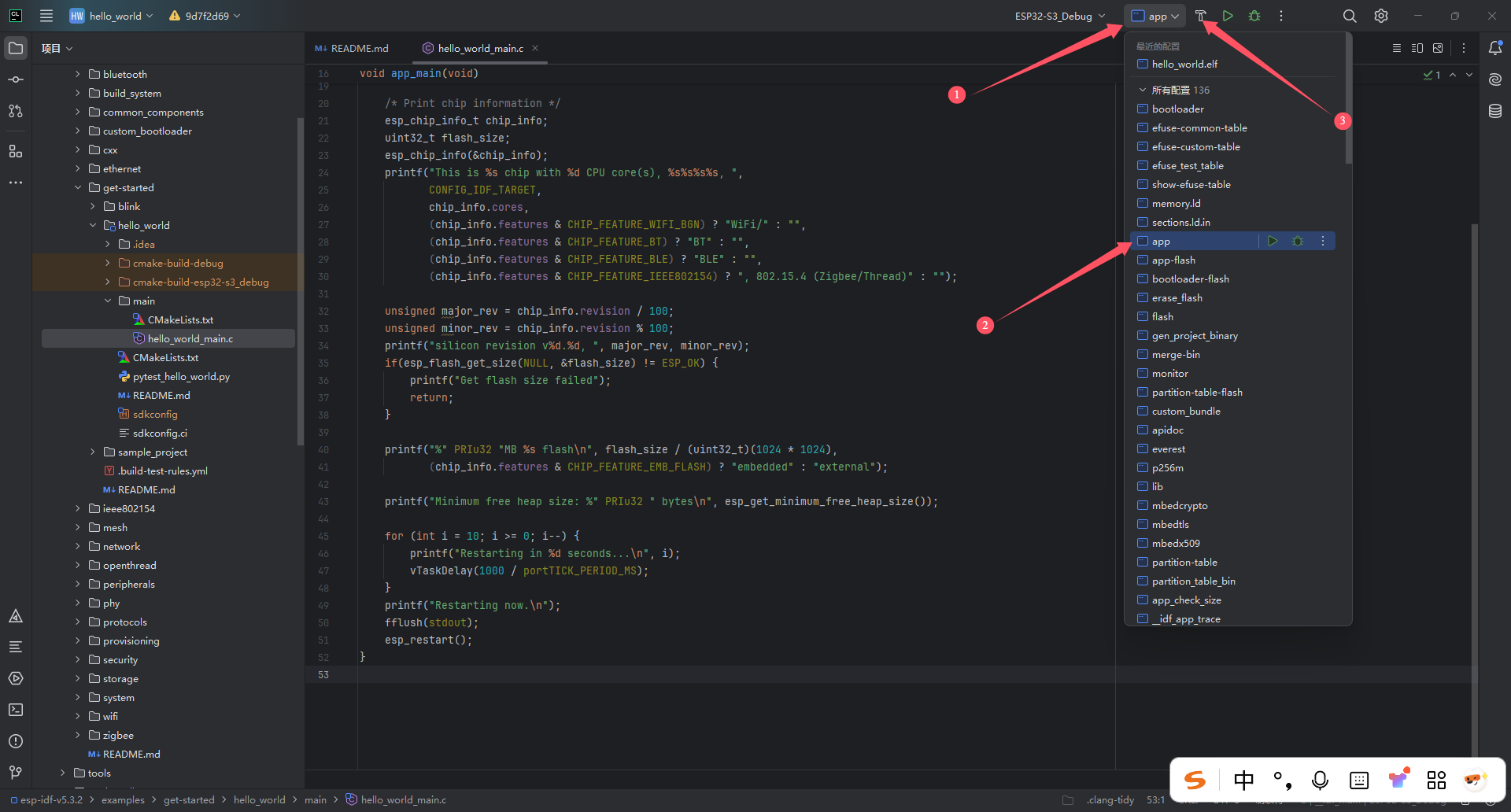Open Structure tool window icon
Screen dimensions: 1511x812
coord(16,151)
